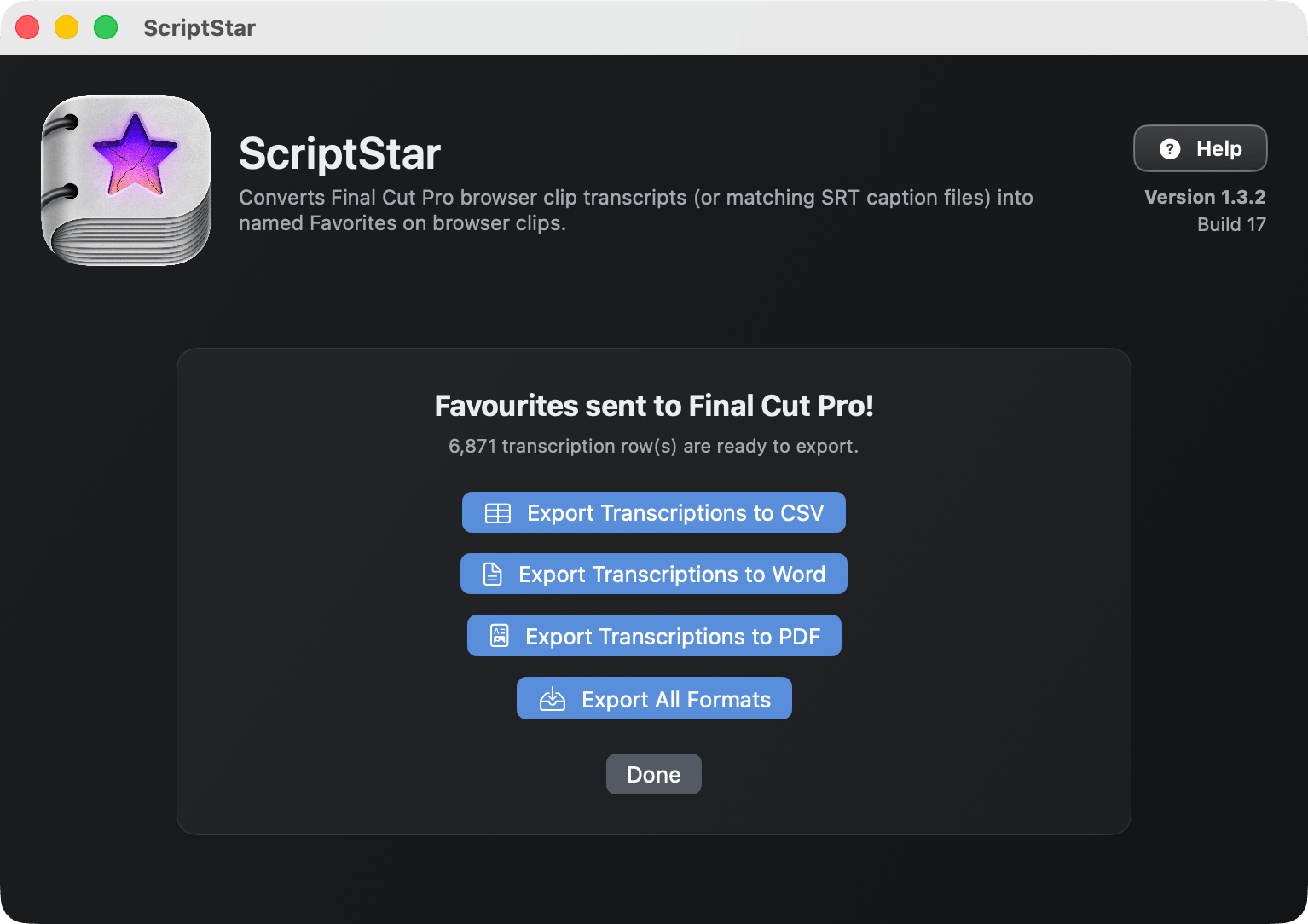Export Transcriptions to PDF
1308x924 pixels.
pyautogui.click(x=654, y=636)
